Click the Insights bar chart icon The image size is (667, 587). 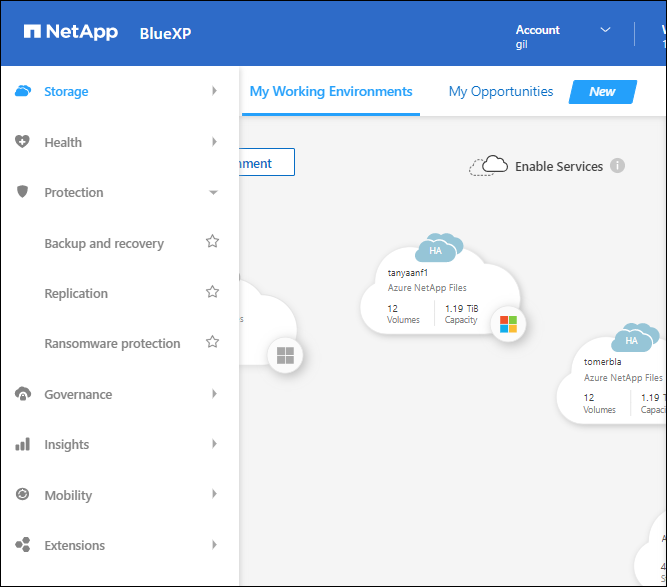tap(23, 444)
